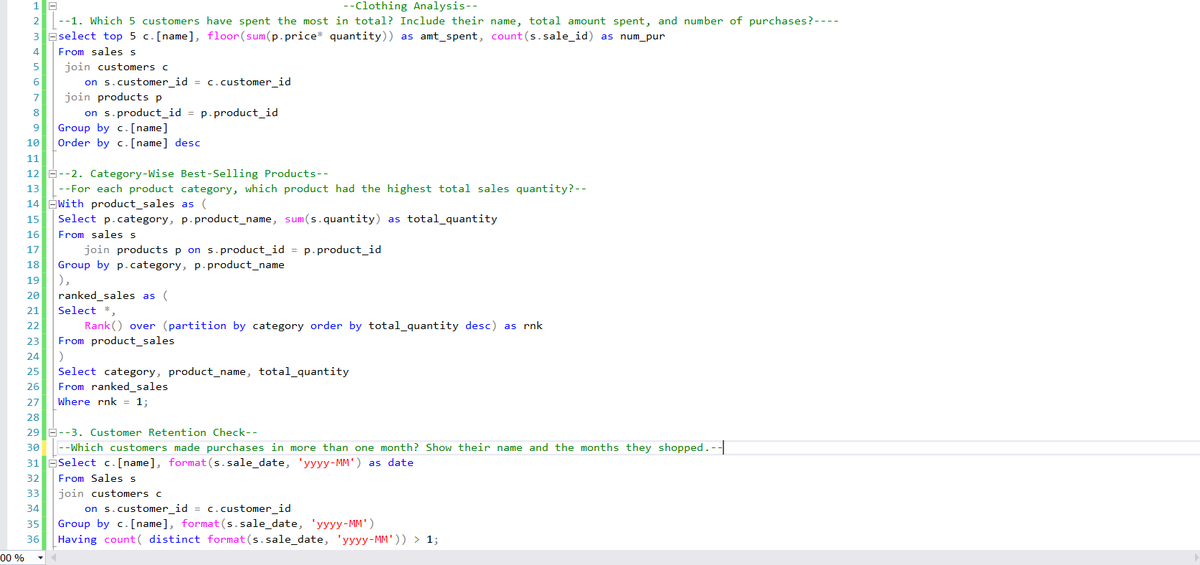Collapse the '--3. Customer Retention Check' comment block
Image resolution: width=1200 pixels, height=565 pixels.
tap(52, 432)
